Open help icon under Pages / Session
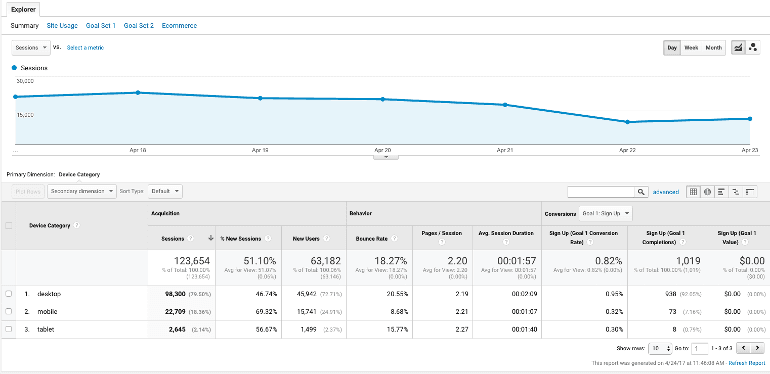Screen dimensions: 770x374 click(442, 242)
